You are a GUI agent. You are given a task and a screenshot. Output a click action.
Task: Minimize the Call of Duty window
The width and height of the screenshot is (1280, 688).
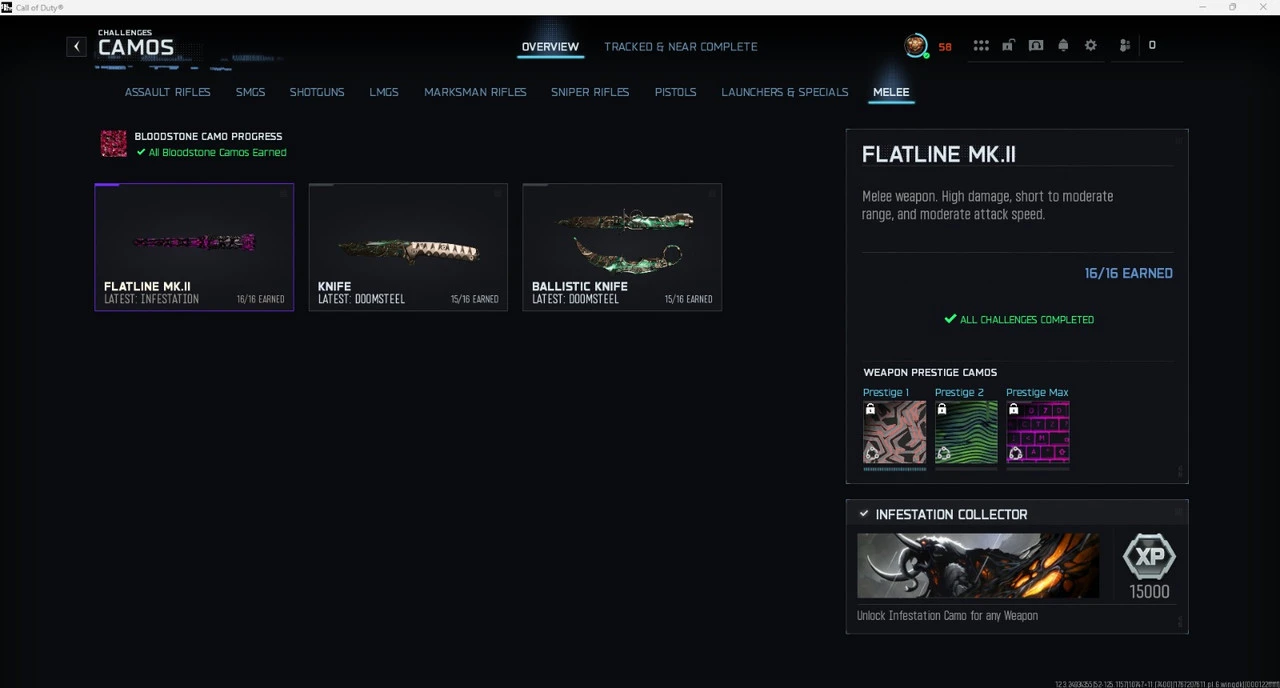[1203, 7]
